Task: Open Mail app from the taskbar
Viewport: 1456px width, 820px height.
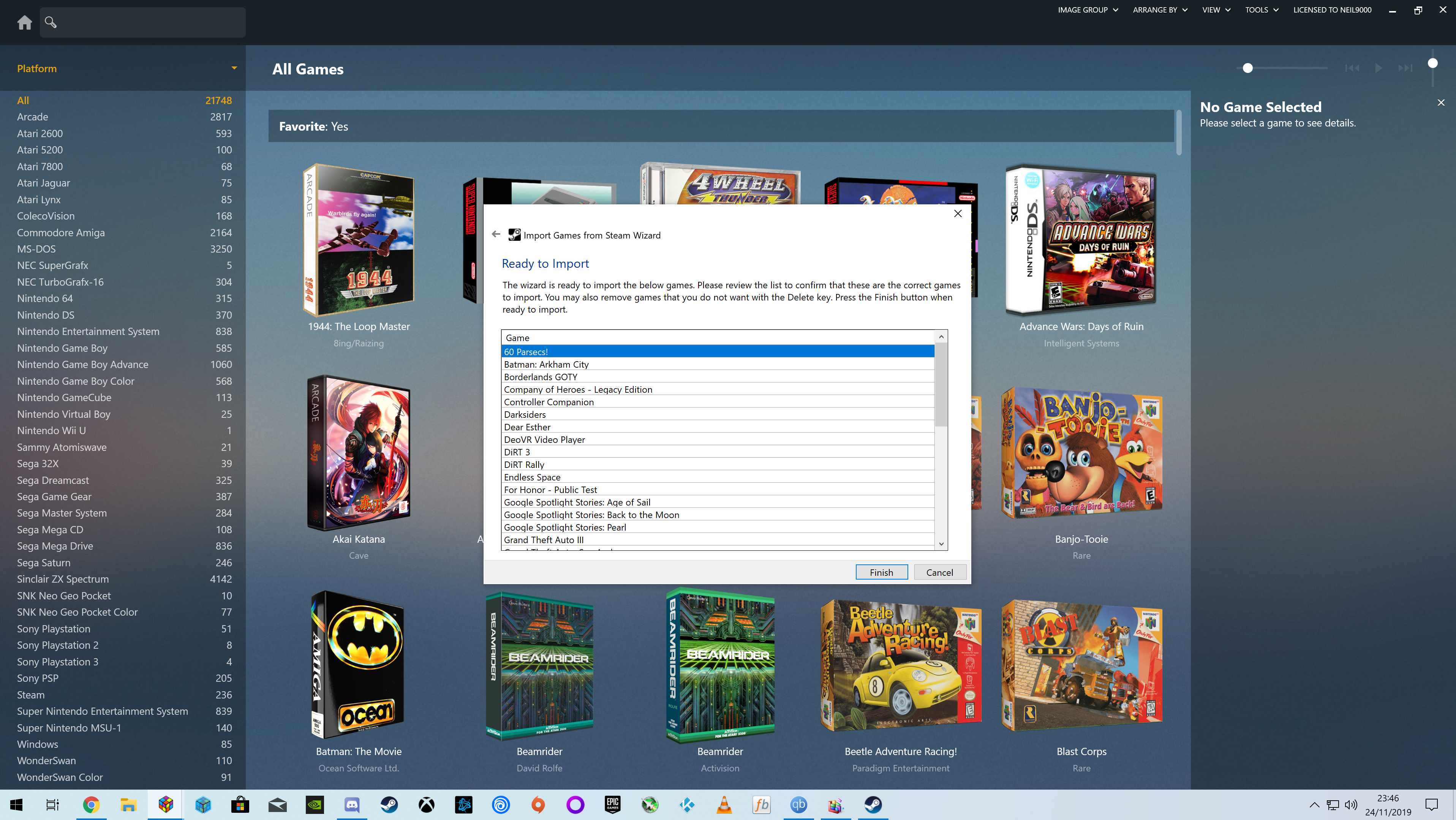Action: (x=278, y=805)
